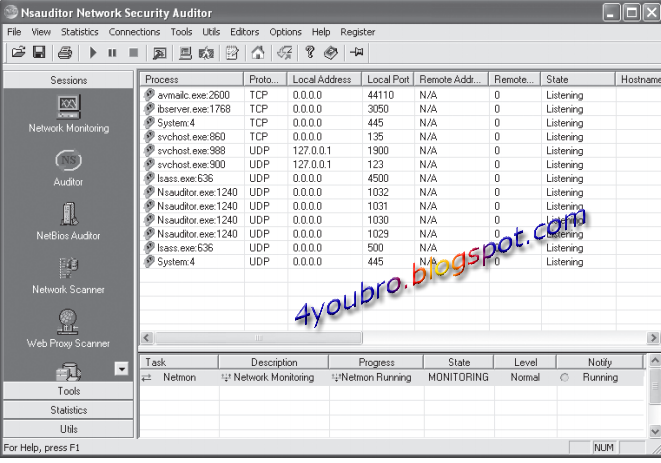Click the Progress column header

(376, 362)
